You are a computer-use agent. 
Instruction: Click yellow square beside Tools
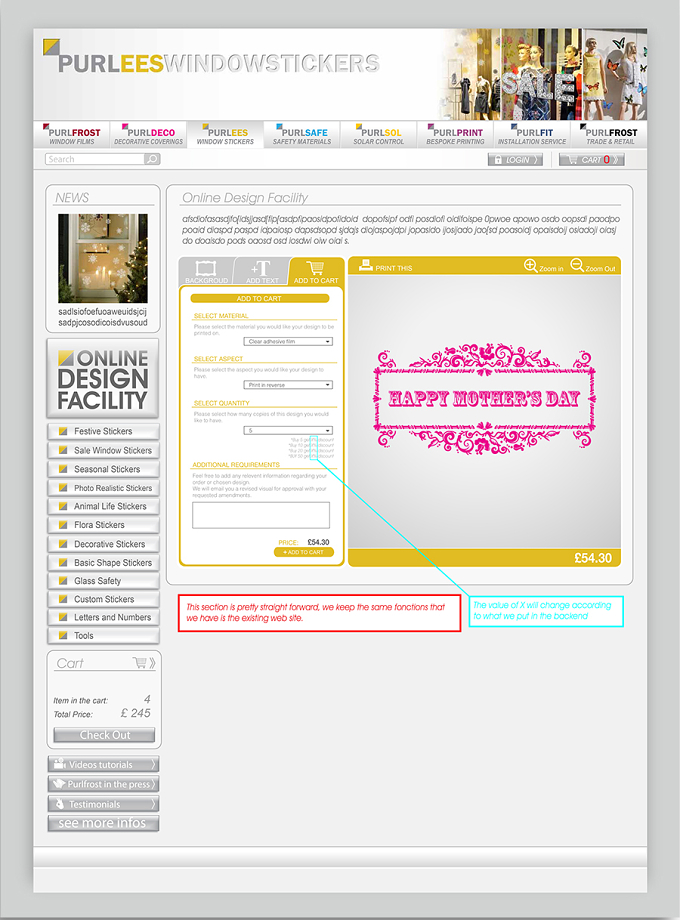(x=63, y=635)
